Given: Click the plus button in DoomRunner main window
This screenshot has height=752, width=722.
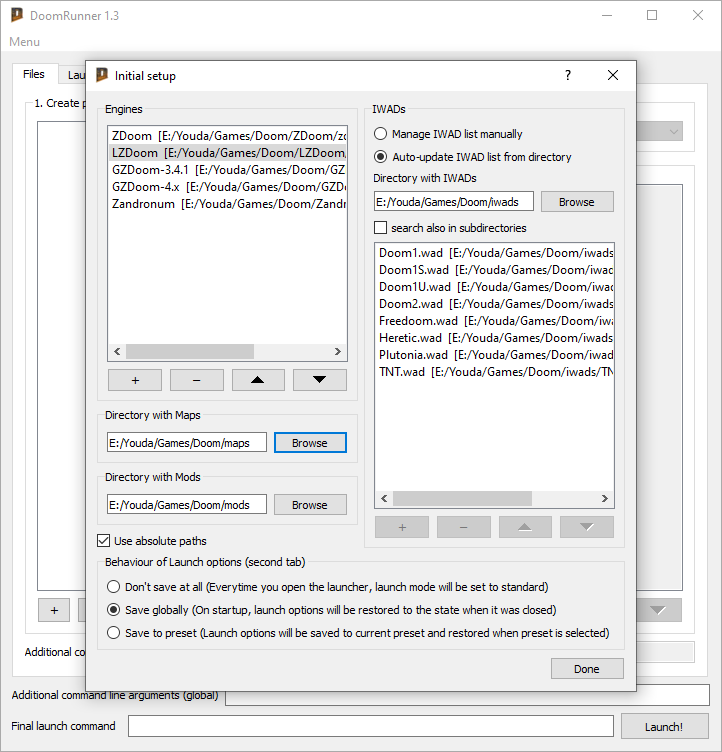Looking at the screenshot, I should 54,610.
